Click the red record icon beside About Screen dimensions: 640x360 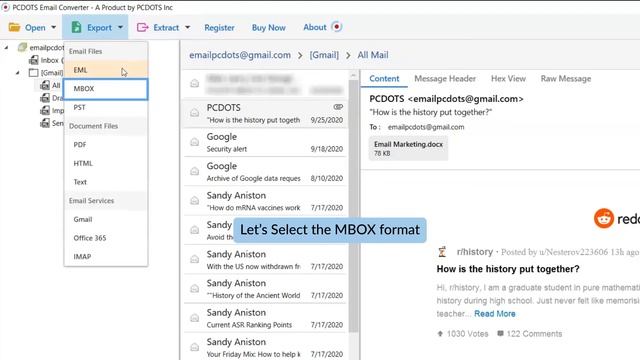337,27
